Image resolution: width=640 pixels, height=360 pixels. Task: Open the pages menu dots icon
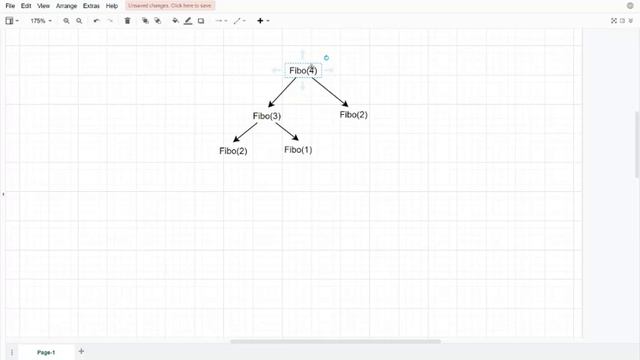[12, 352]
